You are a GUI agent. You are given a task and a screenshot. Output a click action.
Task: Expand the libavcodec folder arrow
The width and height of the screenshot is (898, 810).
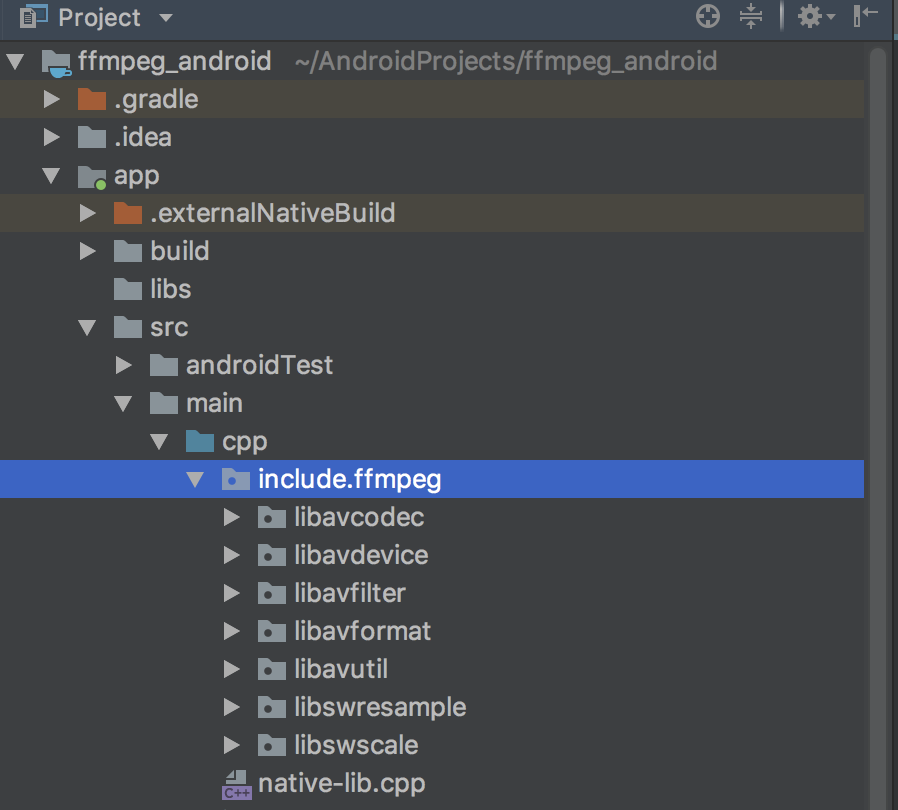point(232,518)
